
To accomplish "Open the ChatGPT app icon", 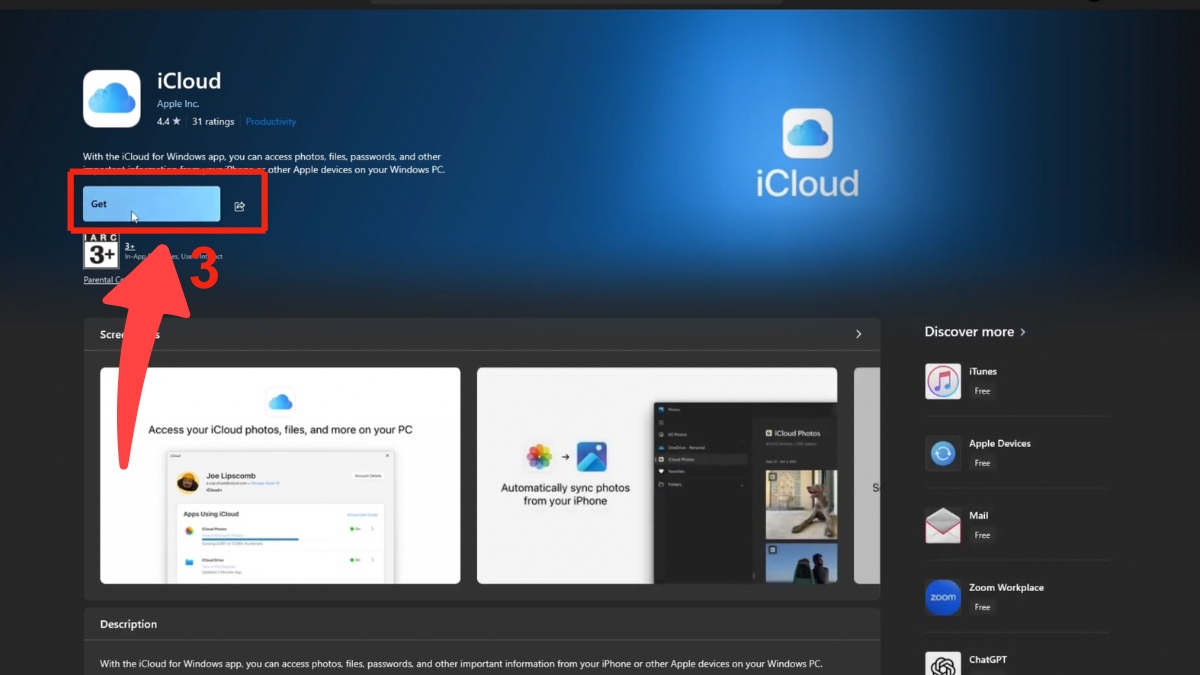I will (942, 663).
